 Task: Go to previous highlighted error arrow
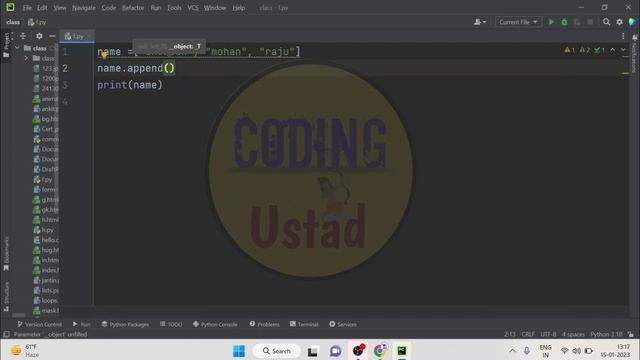(613, 50)
